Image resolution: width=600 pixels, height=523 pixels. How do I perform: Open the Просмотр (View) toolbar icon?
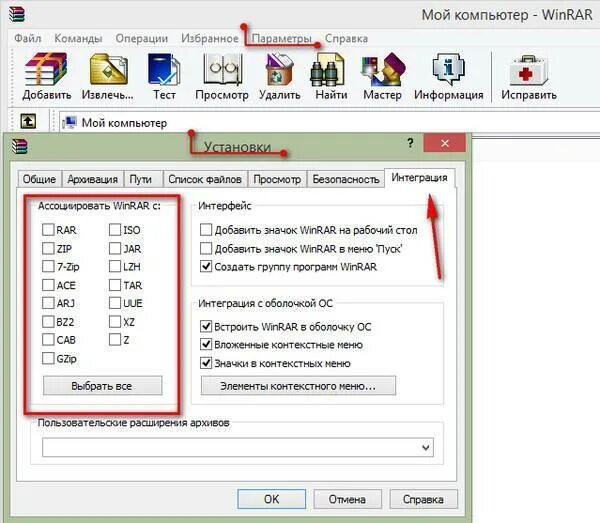tap(223, 69)
